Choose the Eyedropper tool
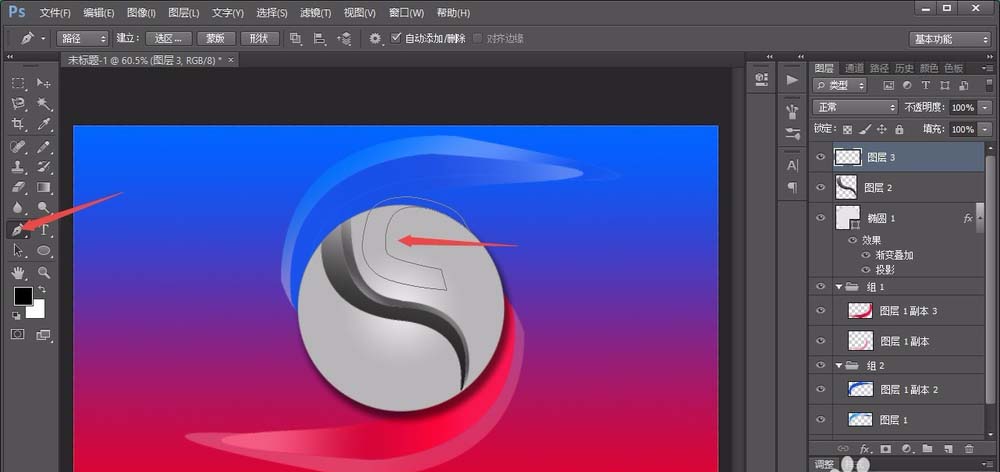 point(44,124)
